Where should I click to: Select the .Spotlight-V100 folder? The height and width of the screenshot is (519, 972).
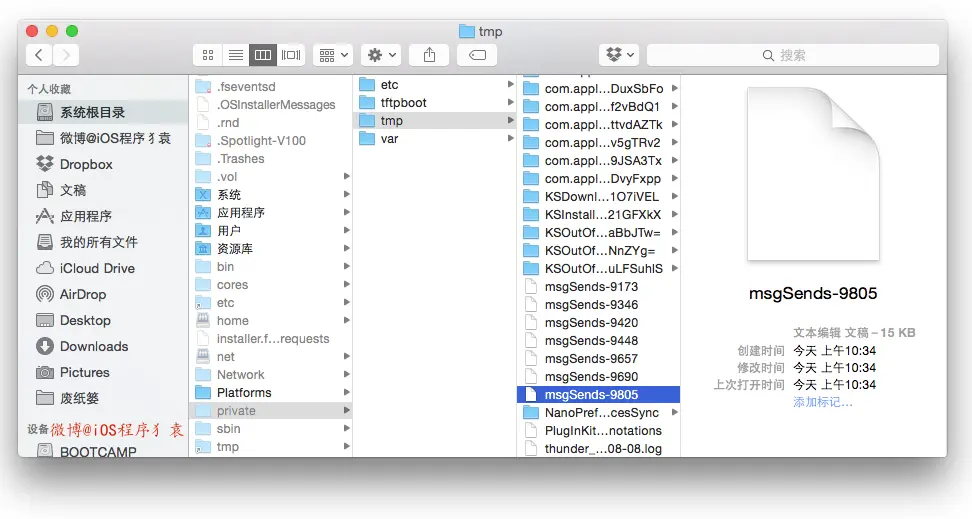[271, 141]
